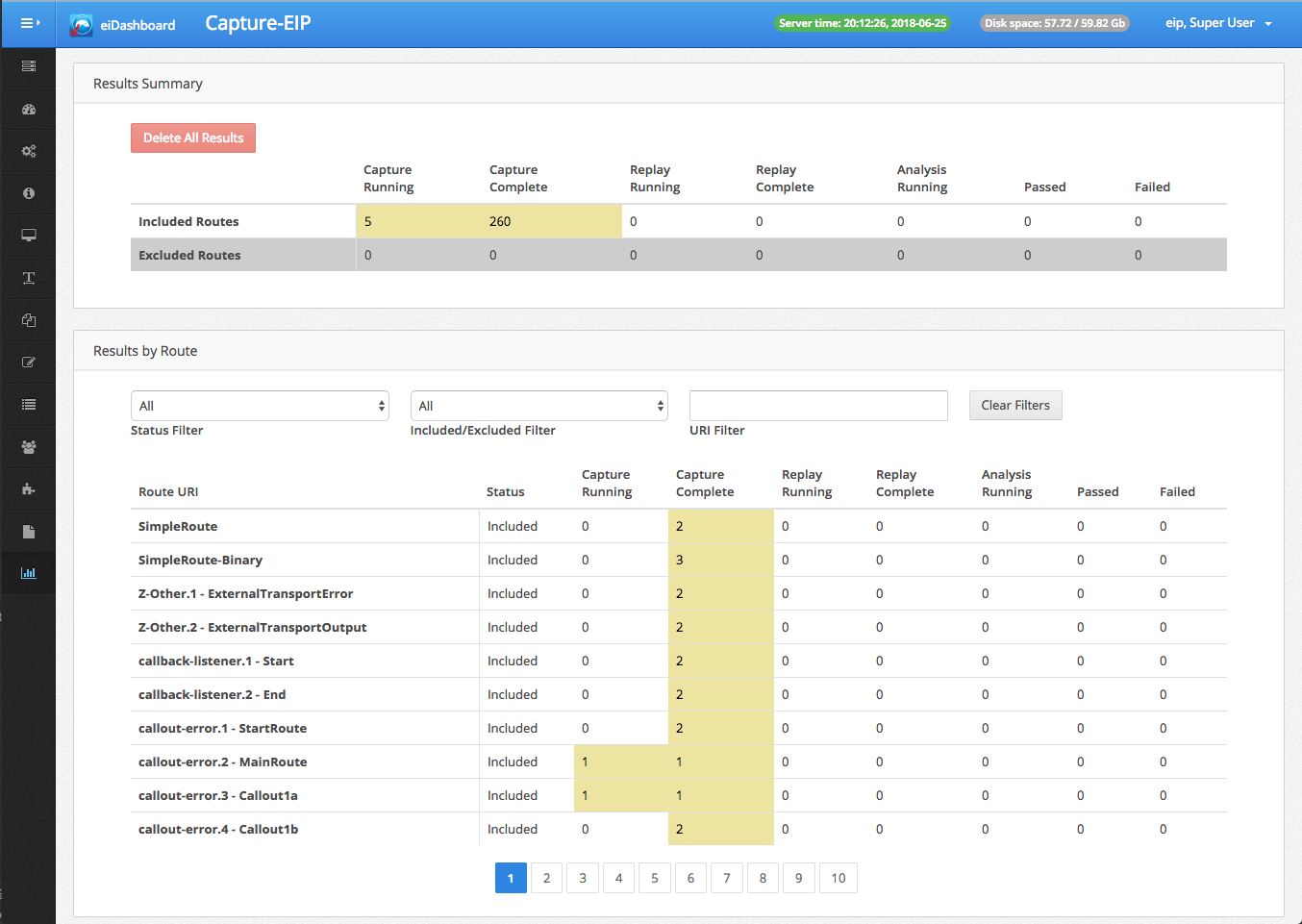The width and height of the screenshot is (1302, 924).
Task: Open the dashboard gauge sidebar icon
Action: point(29,109)
